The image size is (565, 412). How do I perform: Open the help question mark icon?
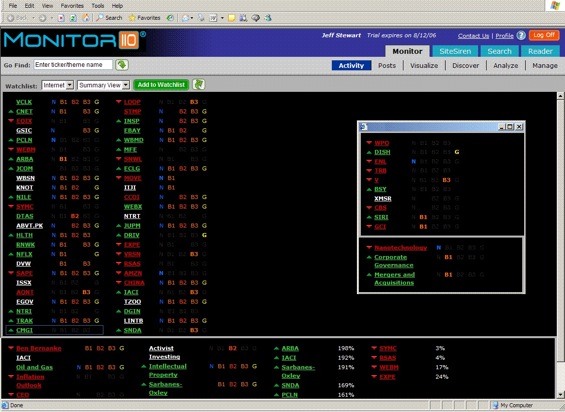coord(521,35)
